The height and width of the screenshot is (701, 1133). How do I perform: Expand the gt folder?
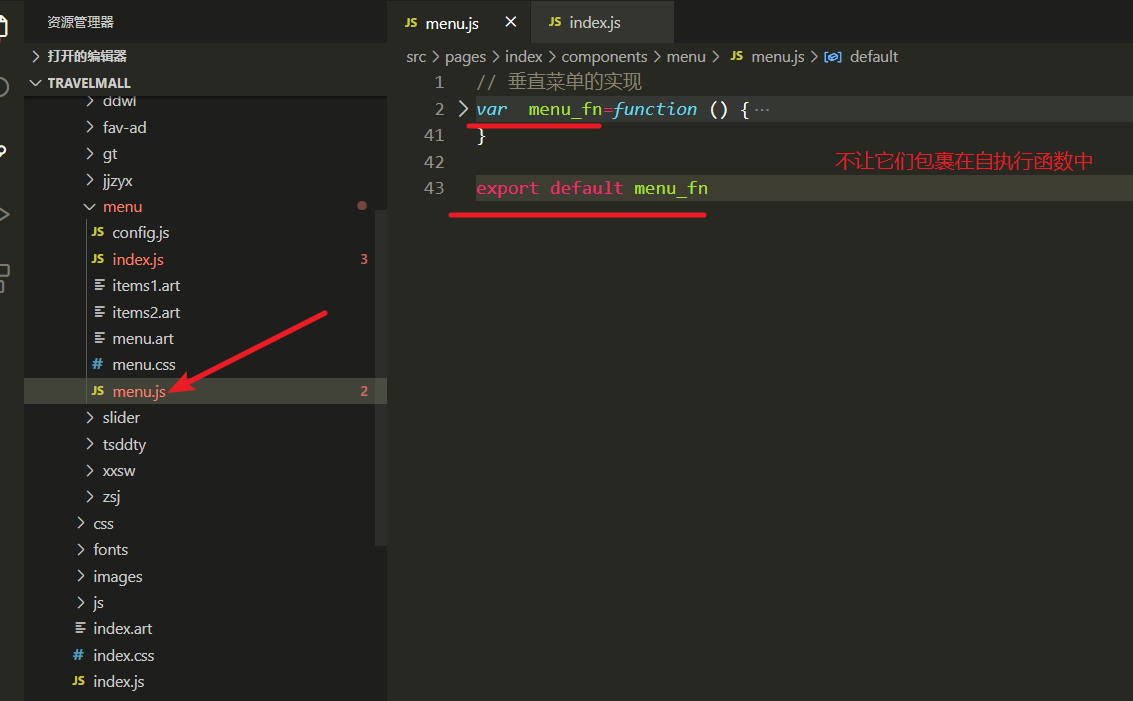pos(90,154)
